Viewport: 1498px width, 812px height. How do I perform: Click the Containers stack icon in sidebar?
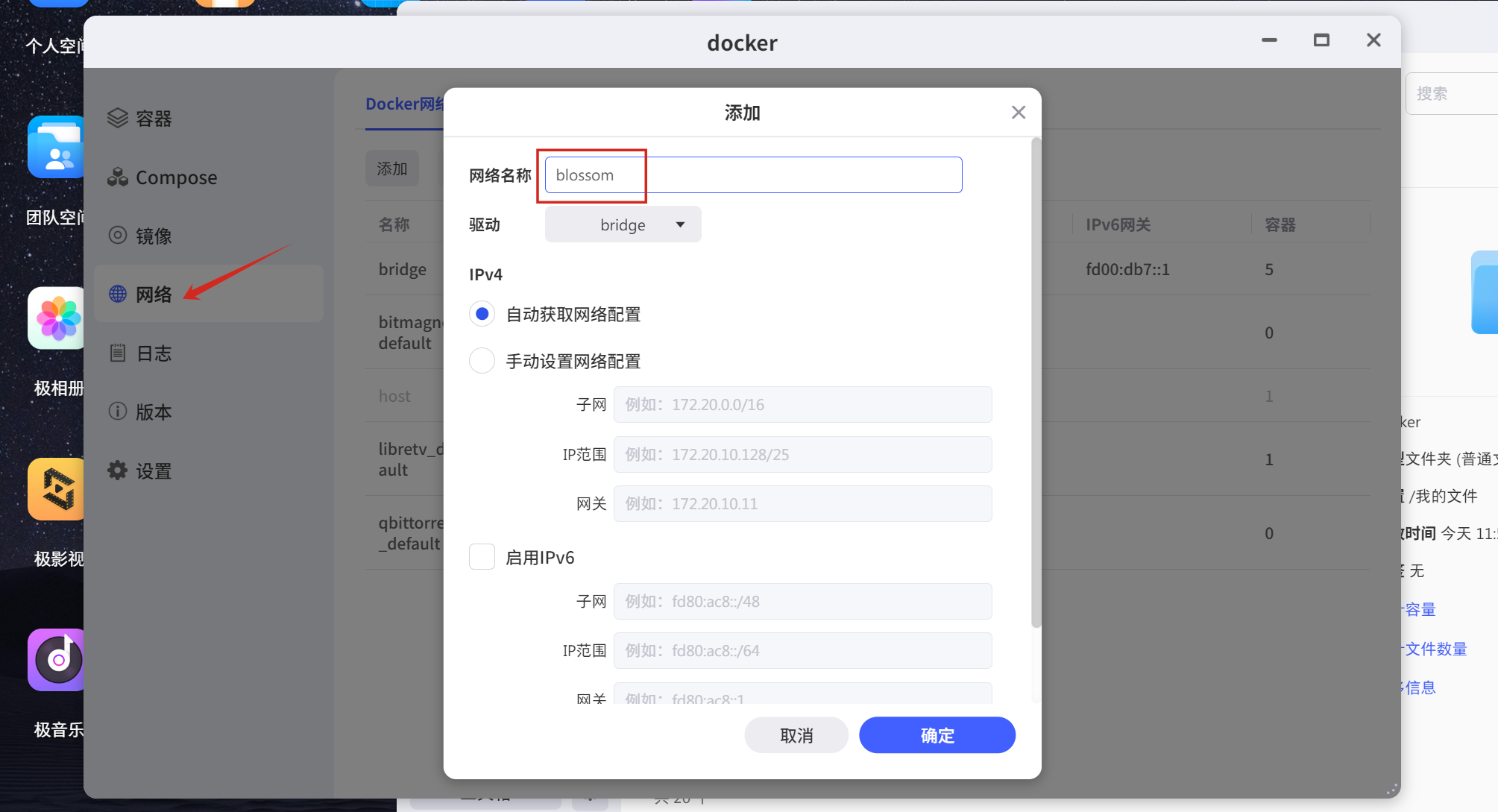(118, 118)
